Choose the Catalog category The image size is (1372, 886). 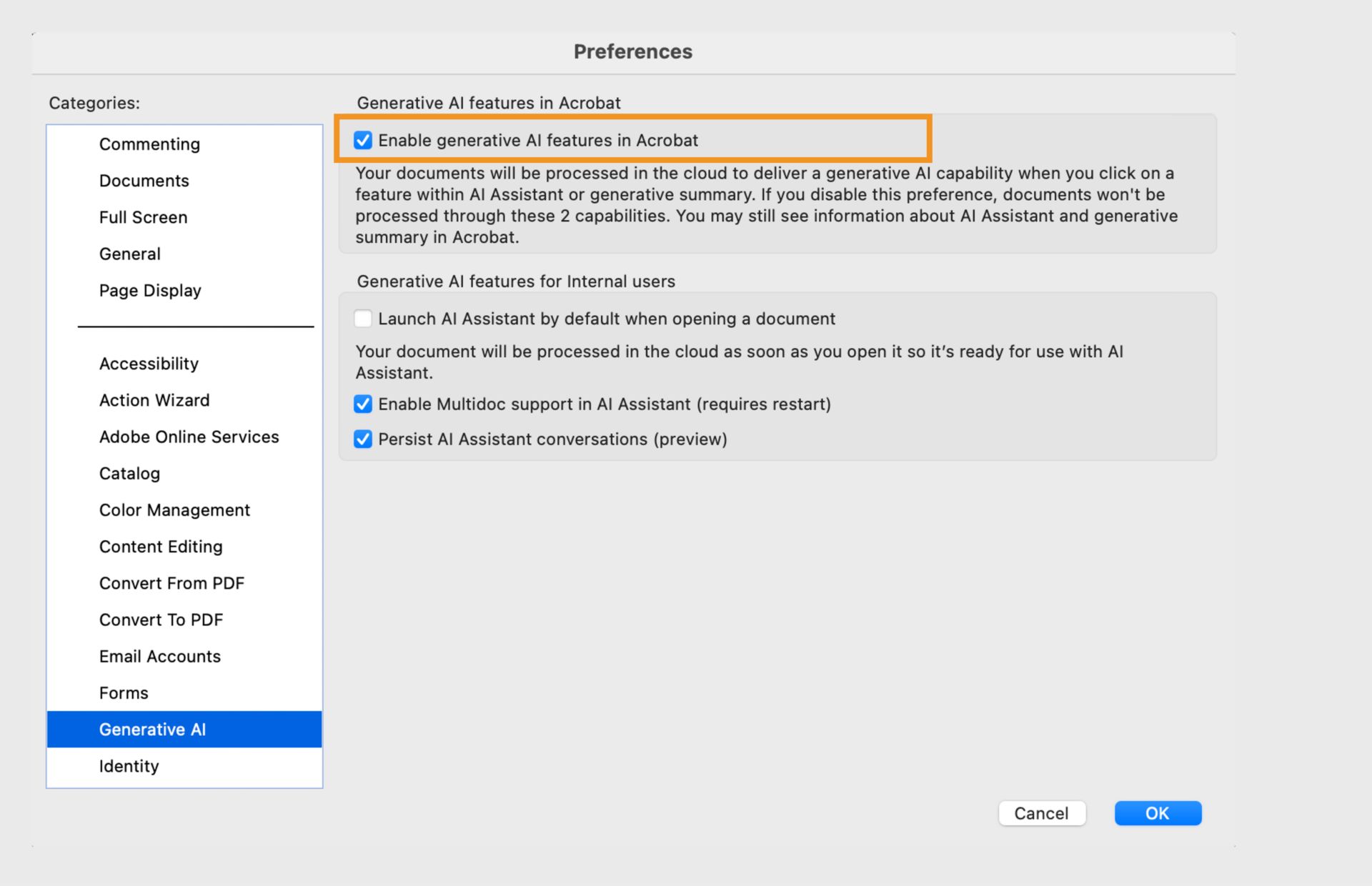click(129, 474)
